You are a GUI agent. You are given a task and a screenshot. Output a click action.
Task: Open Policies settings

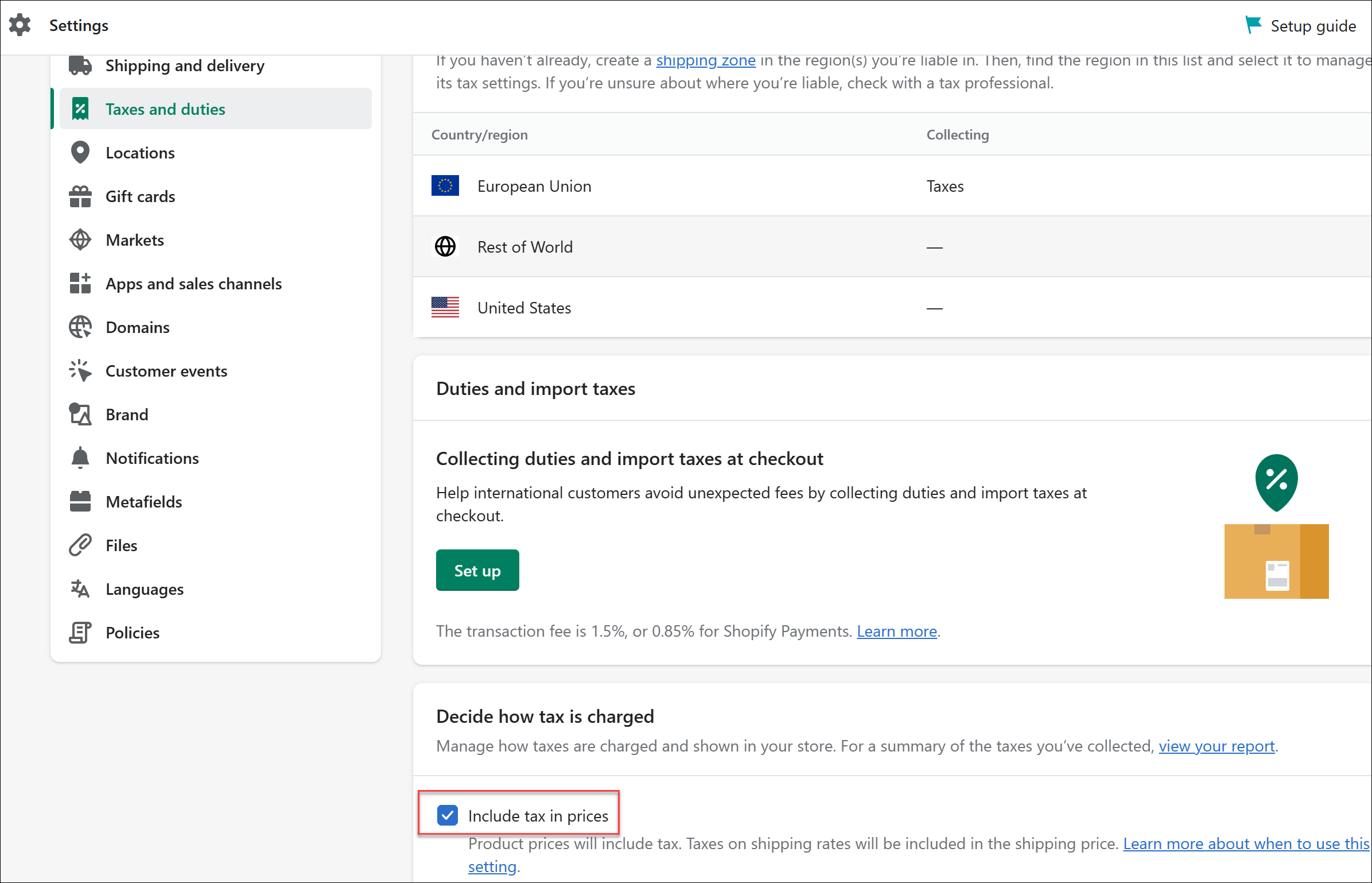216,633
